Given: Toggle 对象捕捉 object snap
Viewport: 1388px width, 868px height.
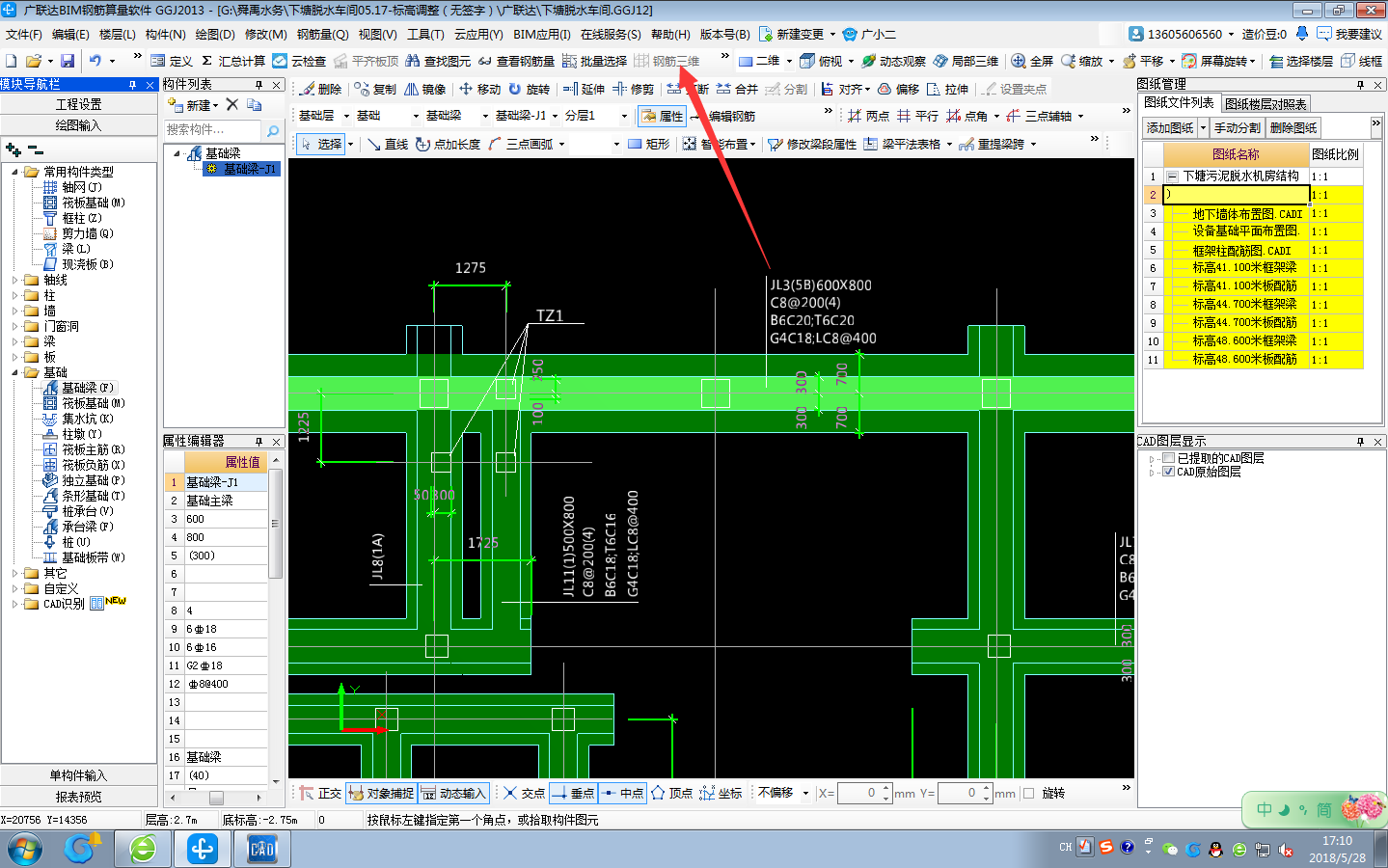Looking at the screenshot, I should [x=381, y=793].
